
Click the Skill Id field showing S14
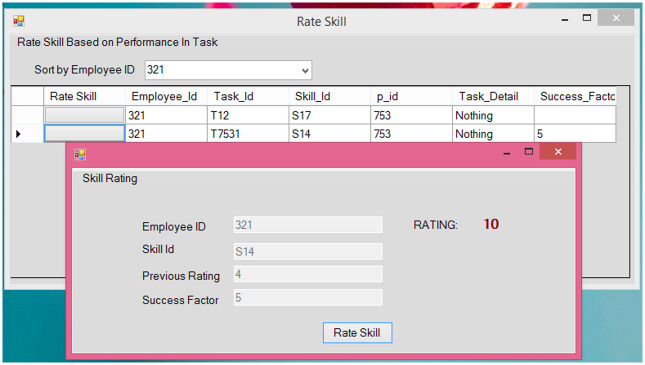pyautogui.click(x=308, y=251)
